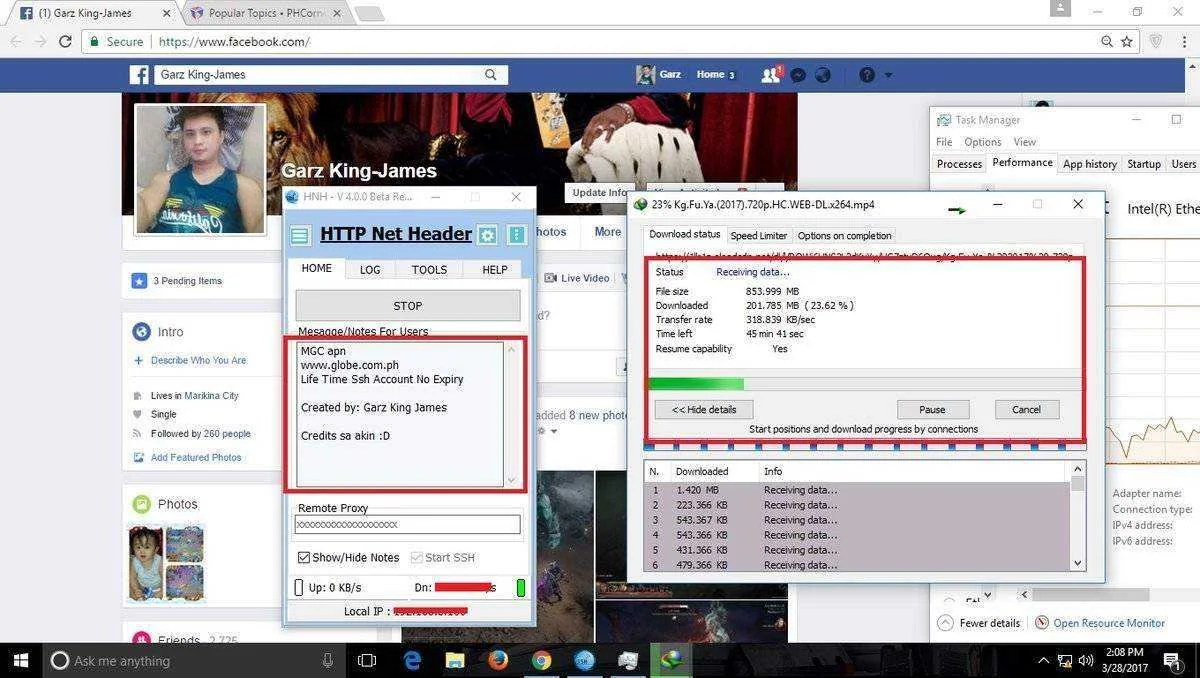Open Chrome's three-dot menu
Screen dimensions: 1200x678
coord(1184,42)
